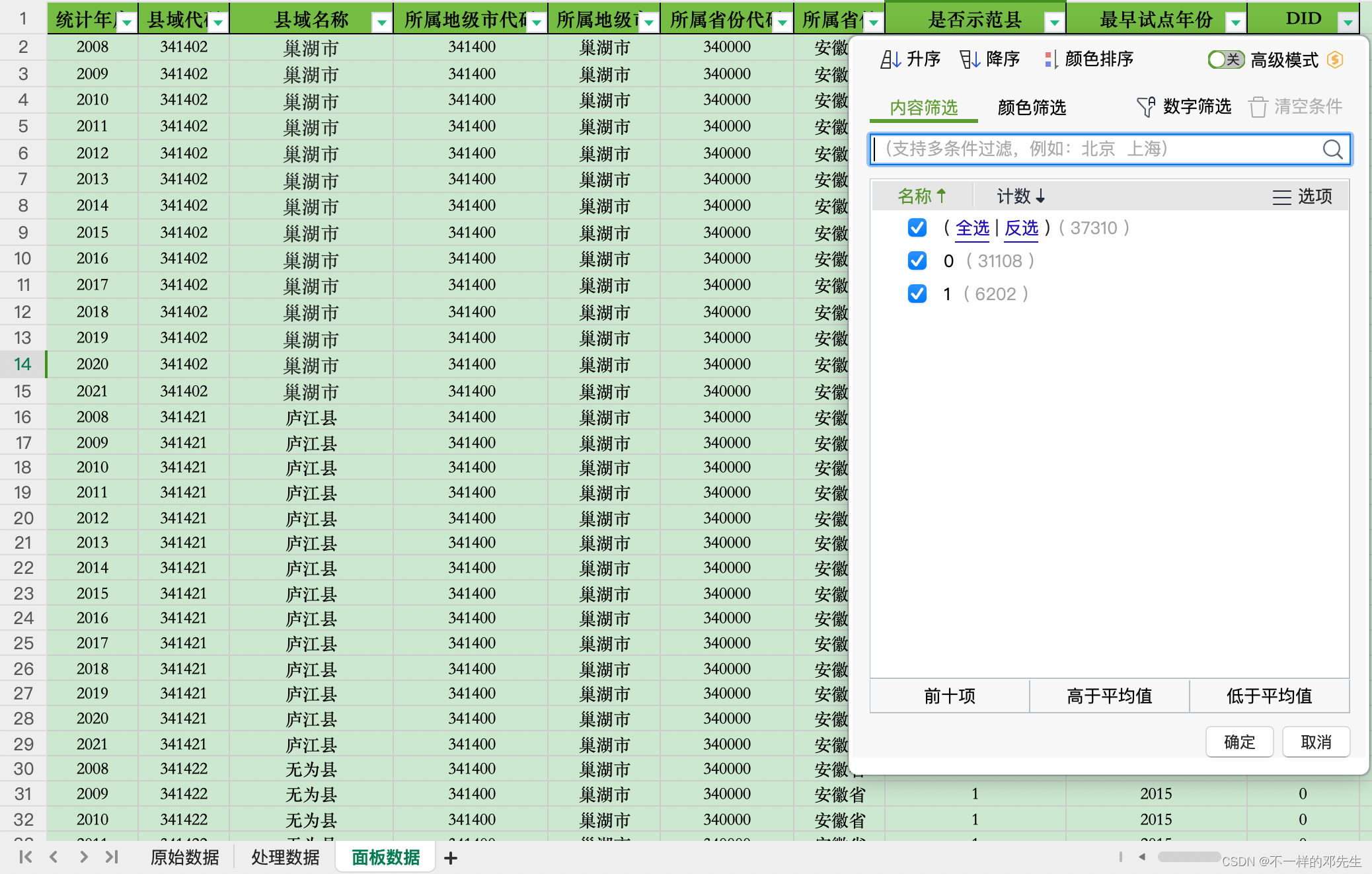Uncheck the select-all checkbox
This screenshot has width=1372, height=874.
(917, 227)
